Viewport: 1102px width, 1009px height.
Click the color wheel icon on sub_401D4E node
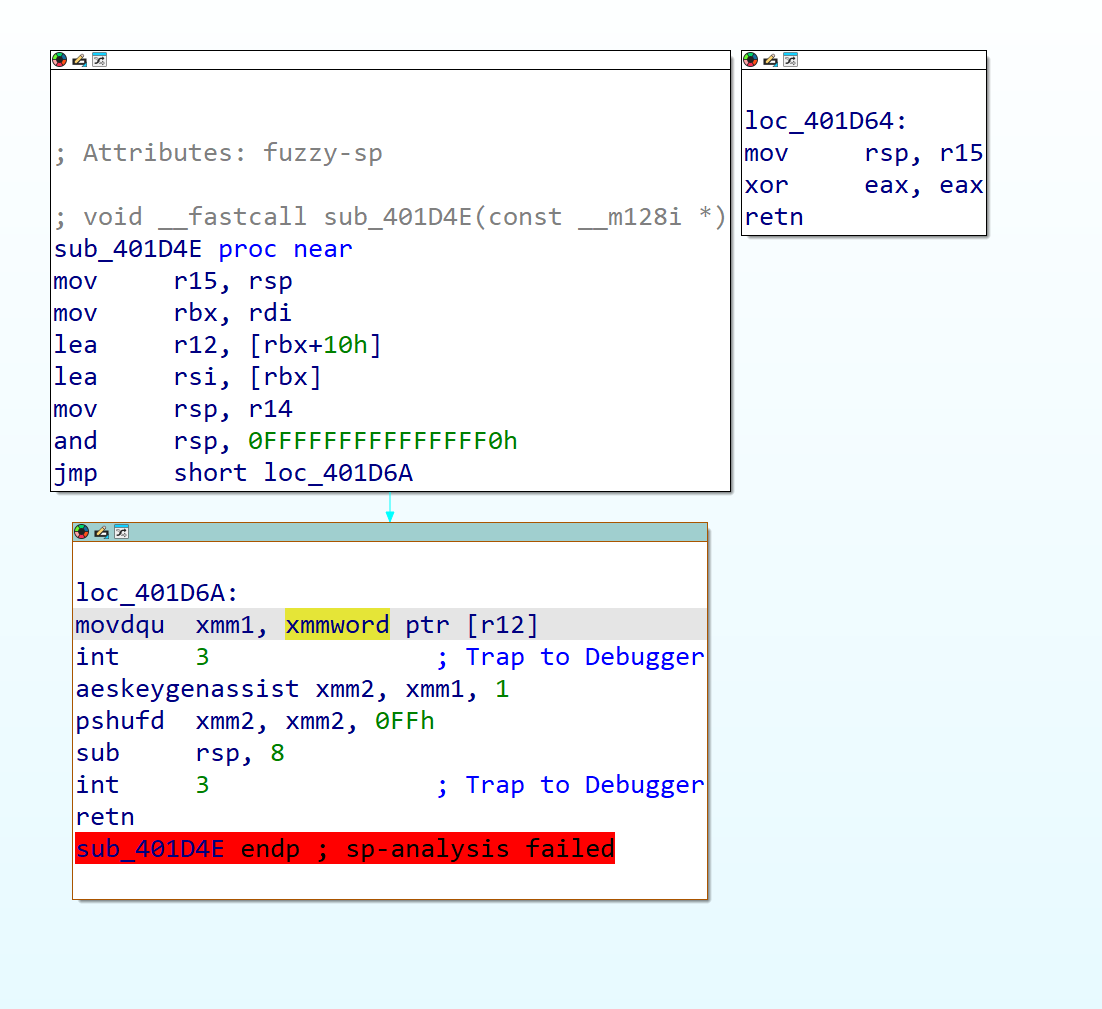(x=60, y=60)
